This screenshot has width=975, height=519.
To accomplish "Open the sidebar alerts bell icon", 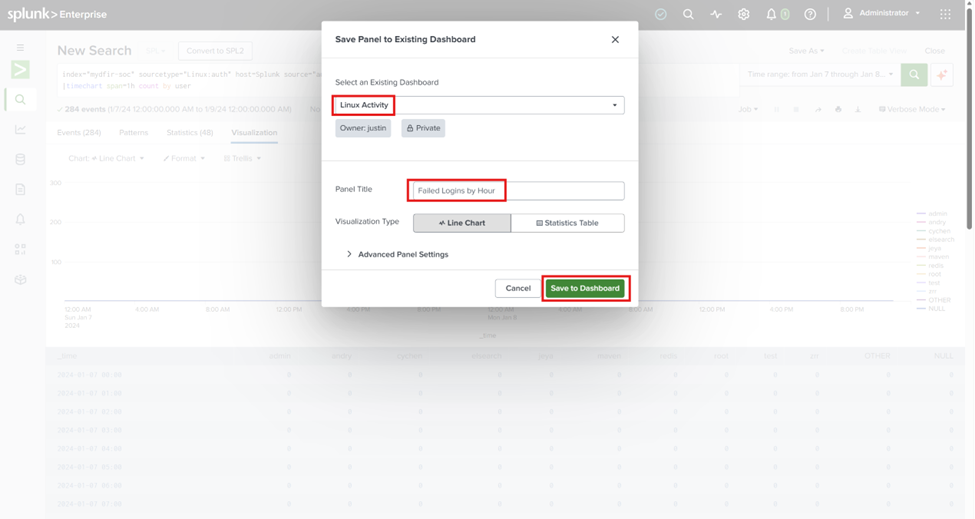I will point(21,219).
